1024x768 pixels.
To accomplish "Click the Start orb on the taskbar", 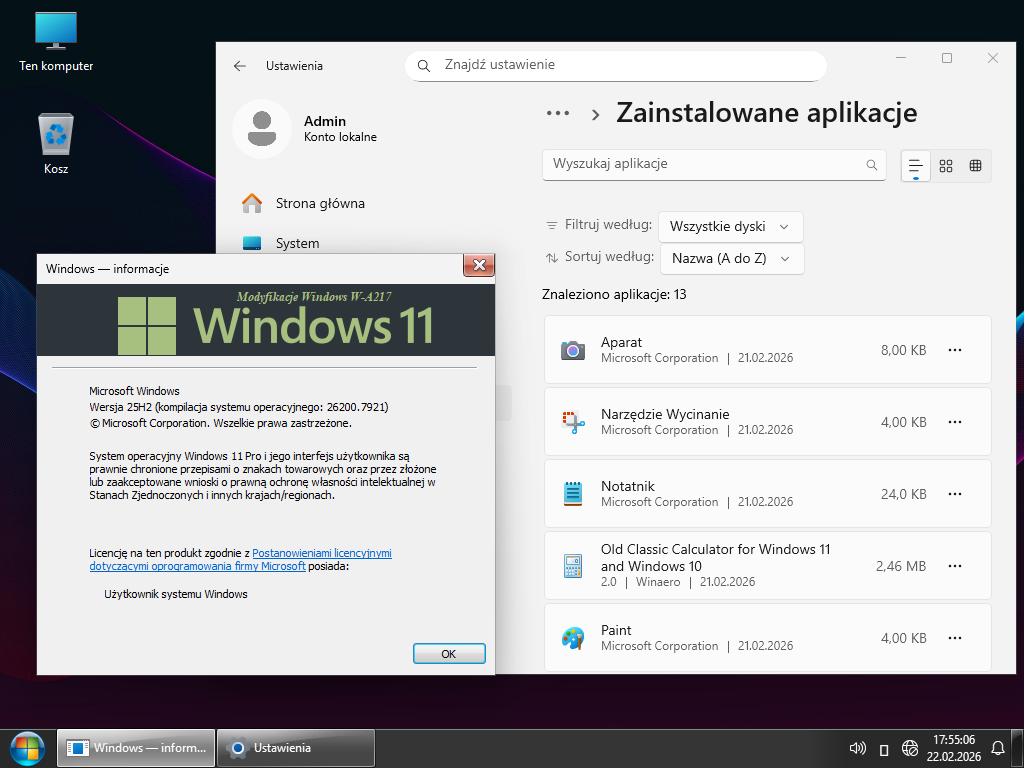I will pos(27,747).
